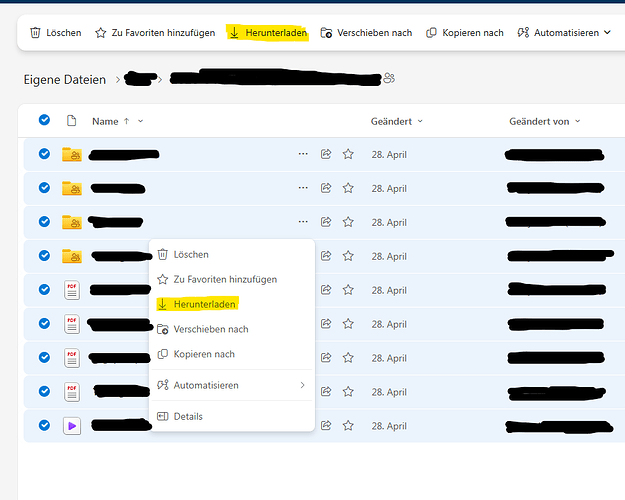The image size is (625, 500).
Task: Open more actions on first folder row
Action: [303, 154]
